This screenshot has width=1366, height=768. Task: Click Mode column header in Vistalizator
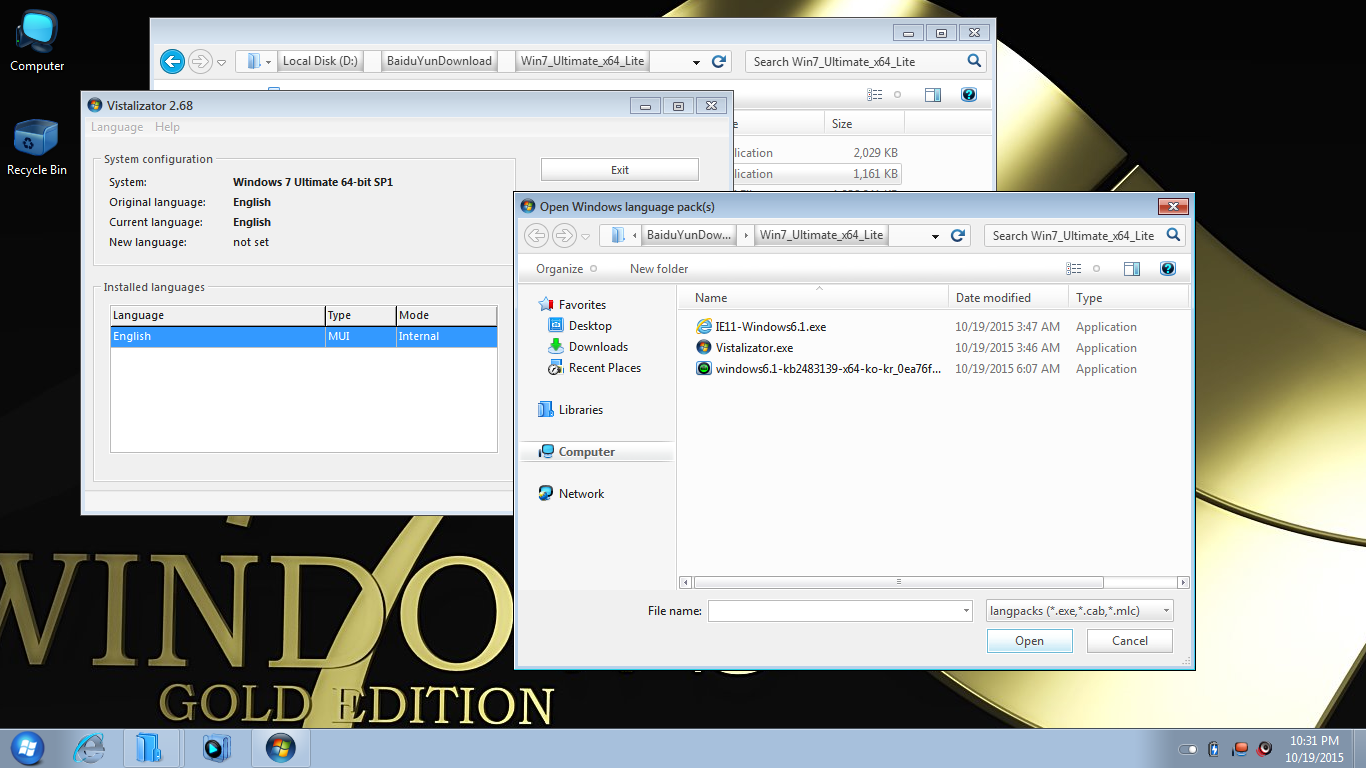coord(446,315)
